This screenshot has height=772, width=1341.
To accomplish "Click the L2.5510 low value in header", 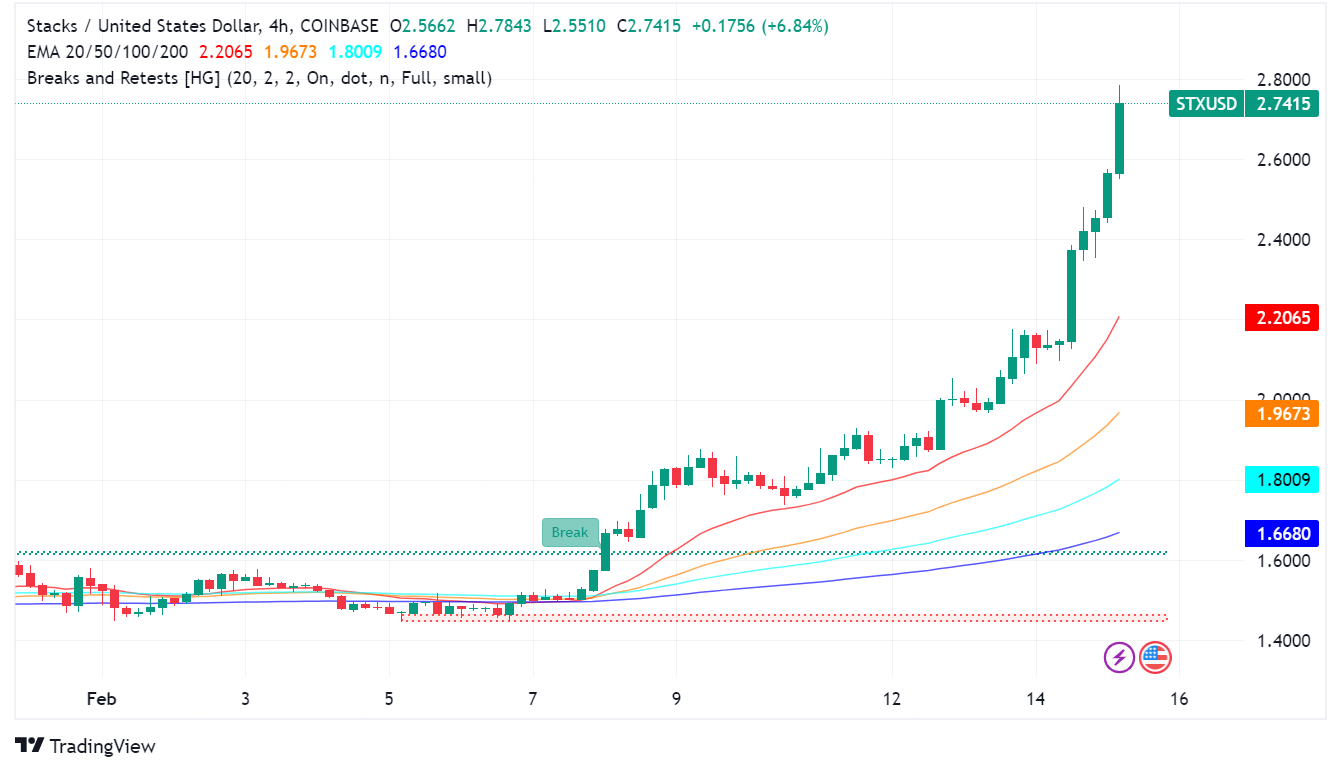I will tap(575, 26).
